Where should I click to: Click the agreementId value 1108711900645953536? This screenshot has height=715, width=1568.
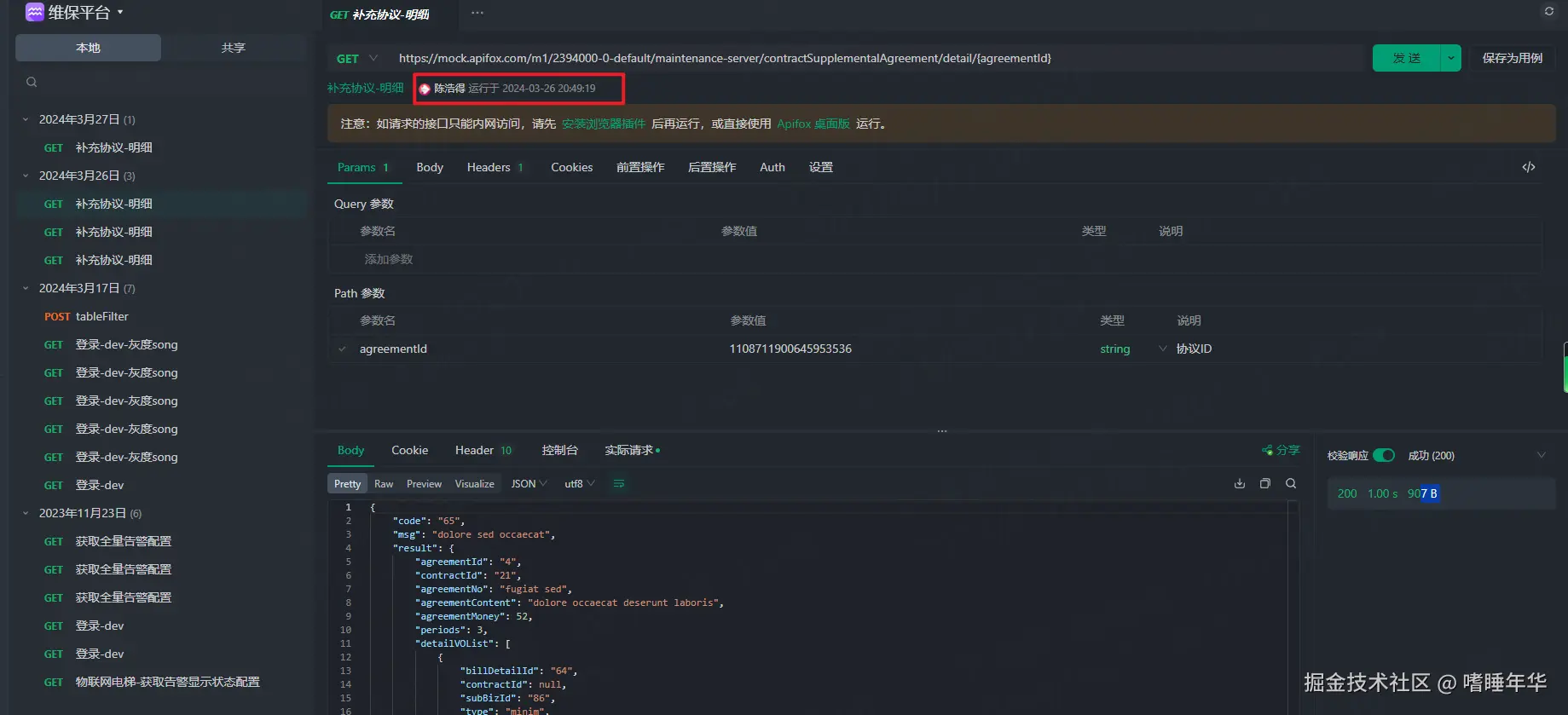(x=790, y=349)
